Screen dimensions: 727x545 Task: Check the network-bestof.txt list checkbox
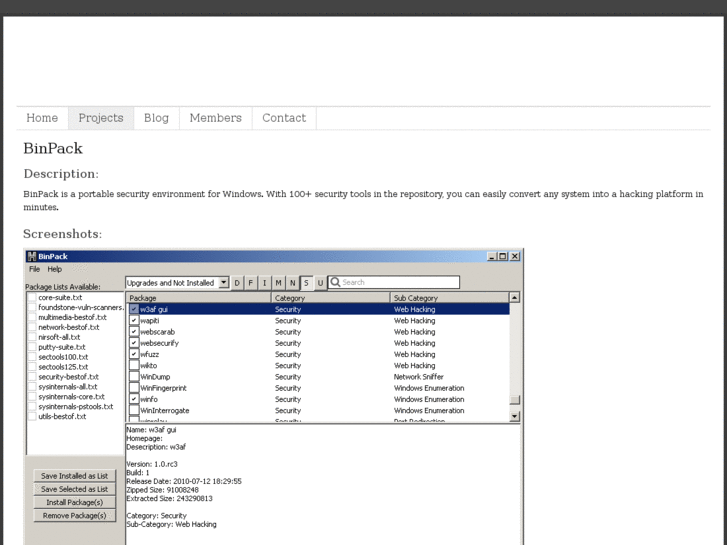pyautogui.click(x=32, y=327)
